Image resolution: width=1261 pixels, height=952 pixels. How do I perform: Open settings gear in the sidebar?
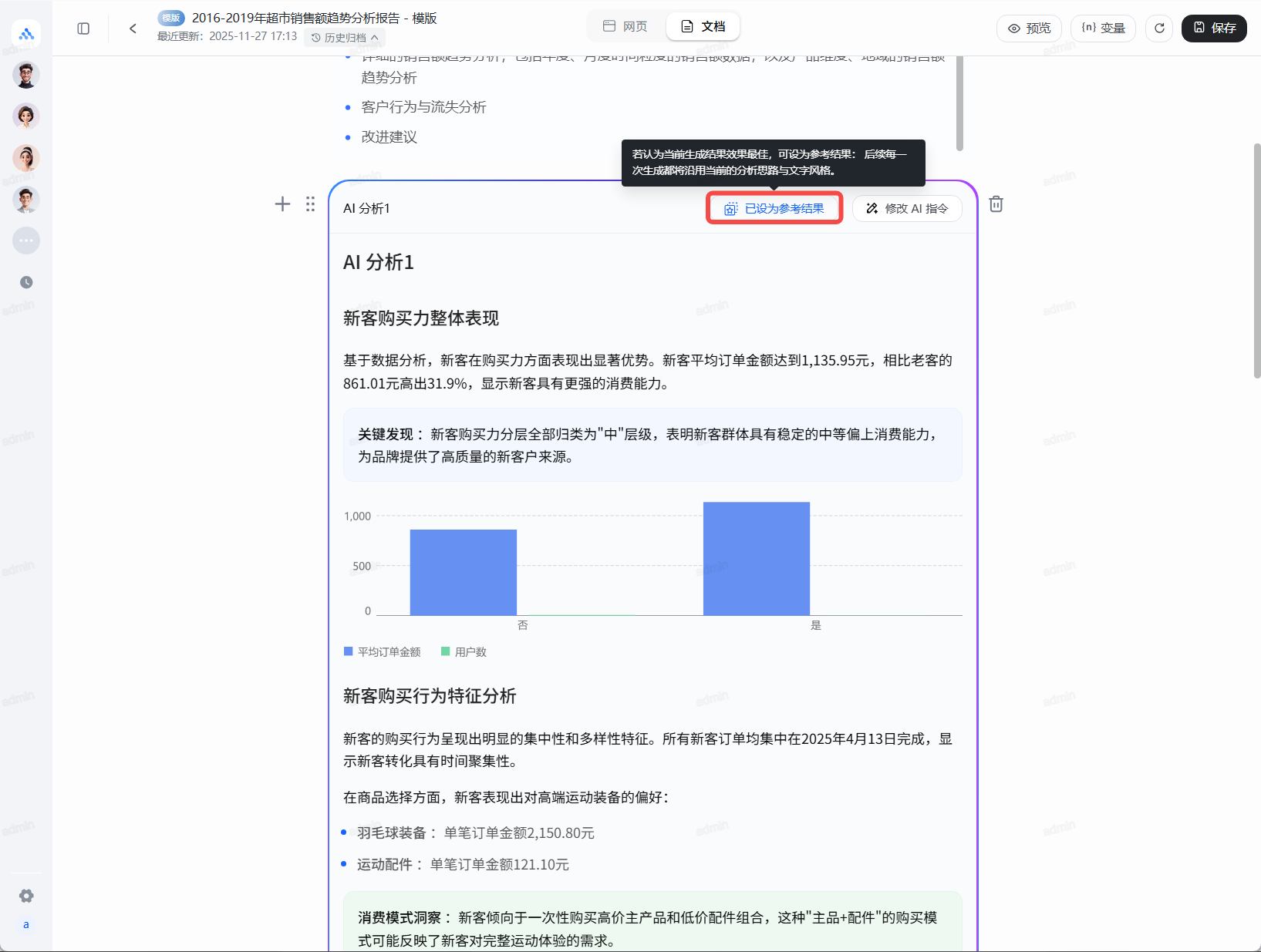pyautogui.click(x=26, y=896)
